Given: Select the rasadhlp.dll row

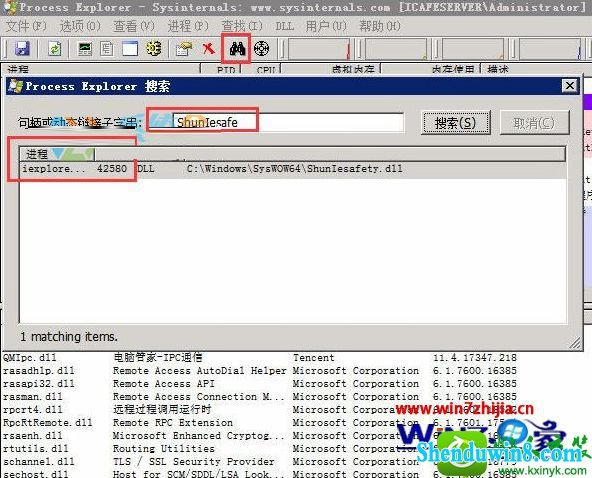Looking at the screenshot, I should 260,370.
